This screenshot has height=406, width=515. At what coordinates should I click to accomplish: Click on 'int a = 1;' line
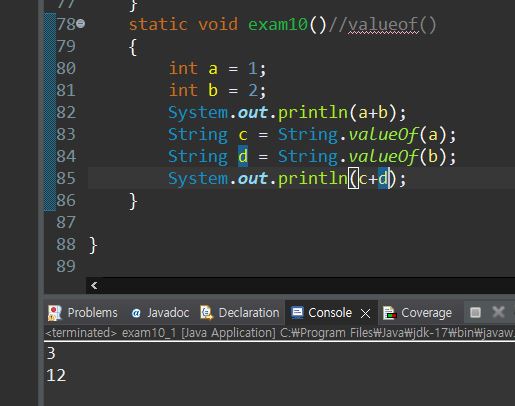pos(217,69)
